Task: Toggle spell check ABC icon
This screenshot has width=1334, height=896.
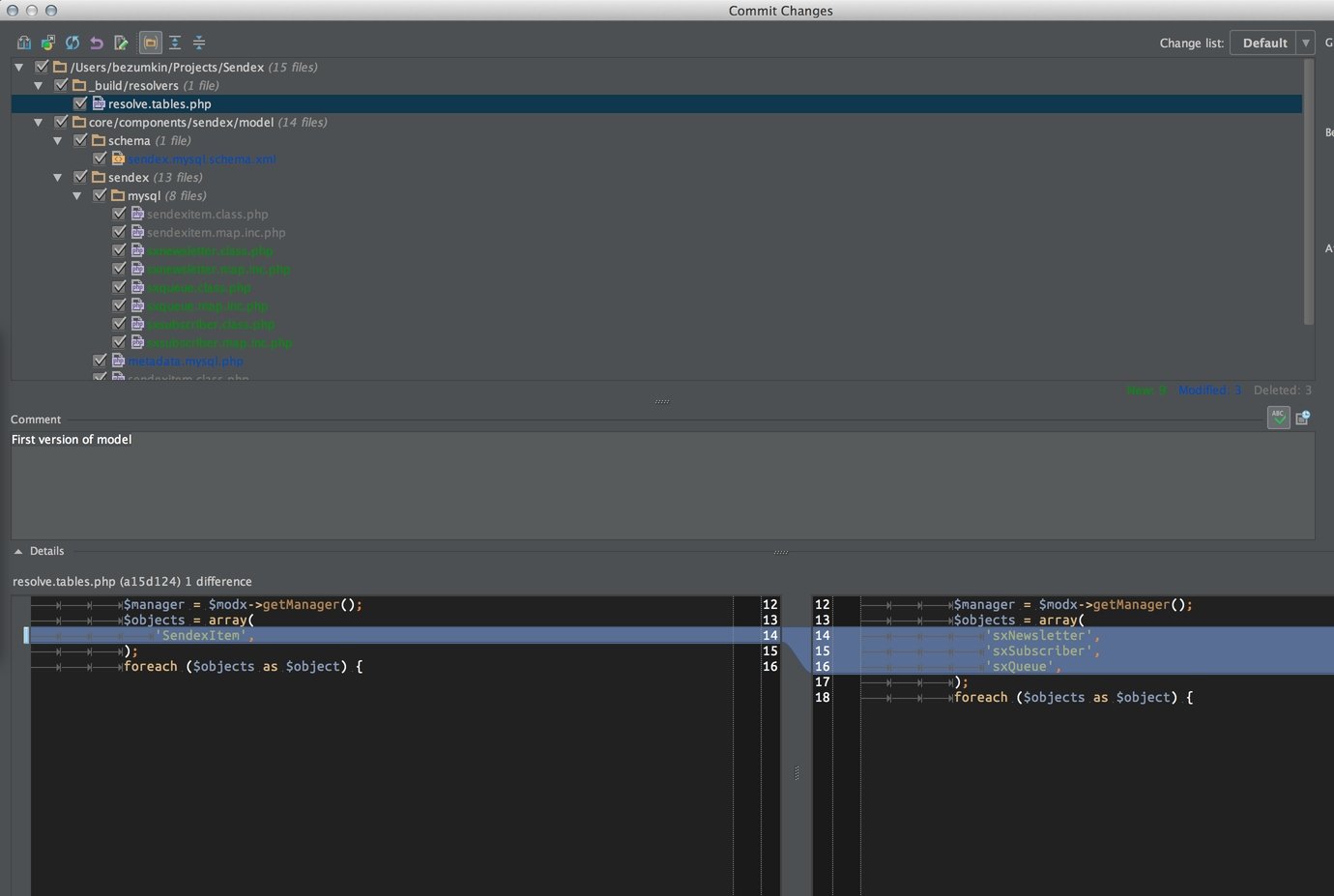Action: 1278,418
